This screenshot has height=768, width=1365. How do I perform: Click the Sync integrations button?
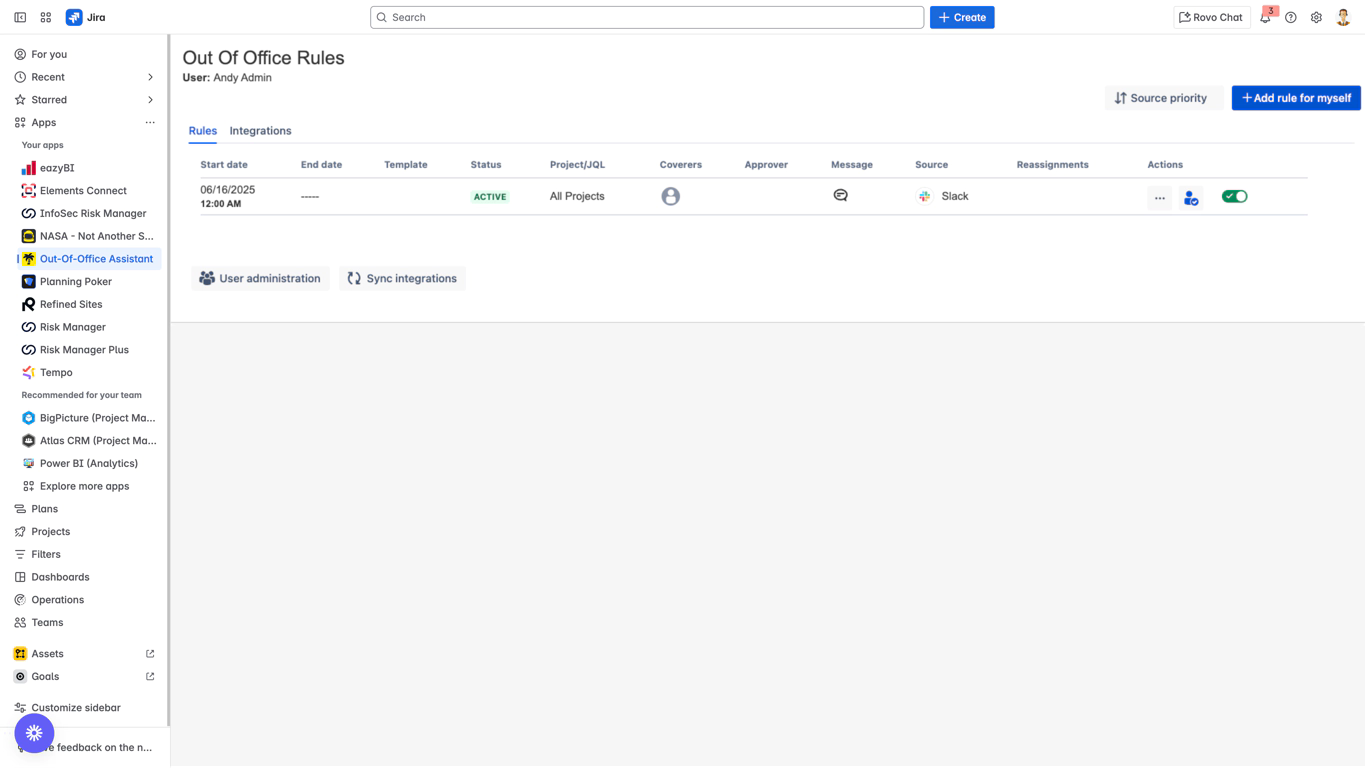click(402, 279)
